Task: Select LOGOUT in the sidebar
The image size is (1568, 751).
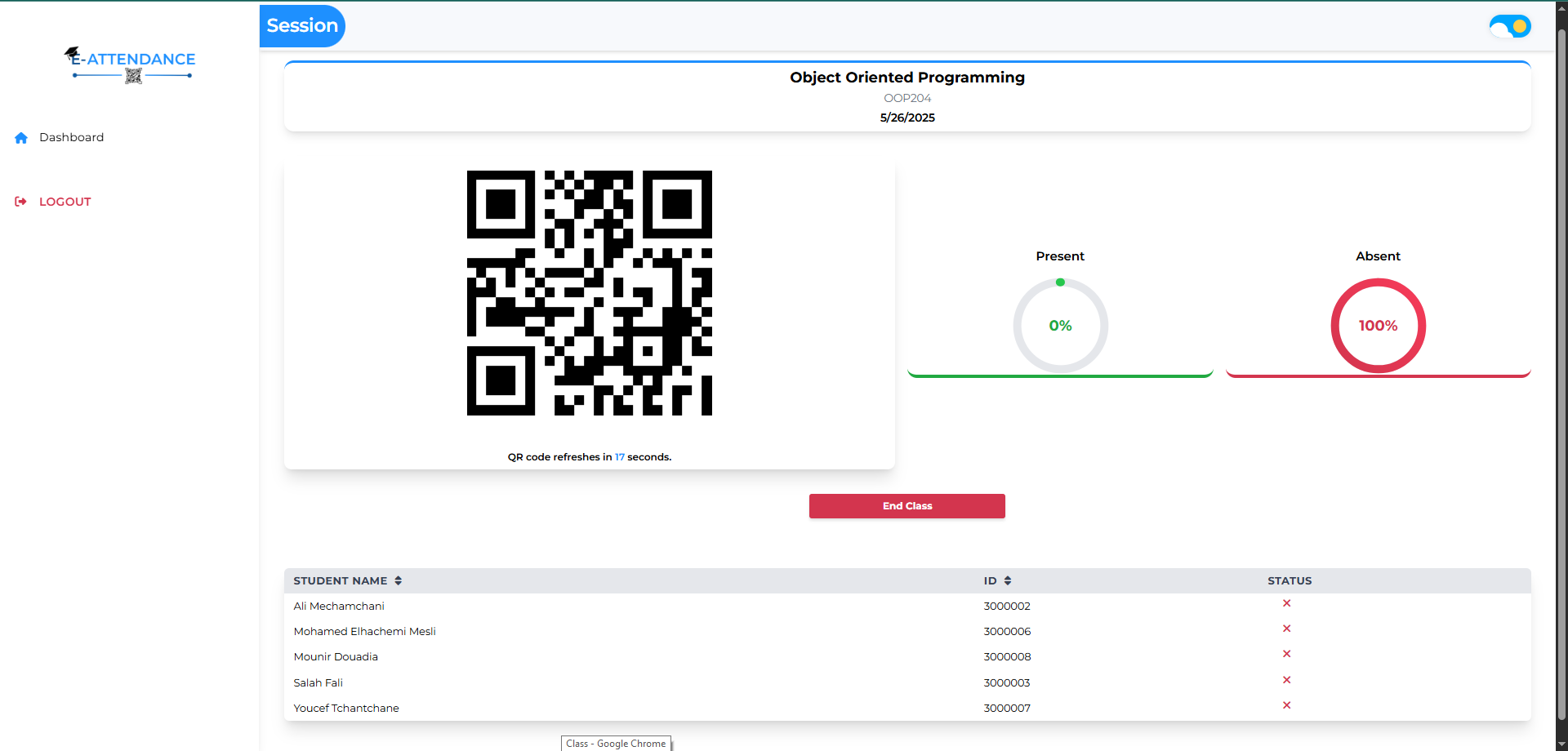Action: (65, 202)
